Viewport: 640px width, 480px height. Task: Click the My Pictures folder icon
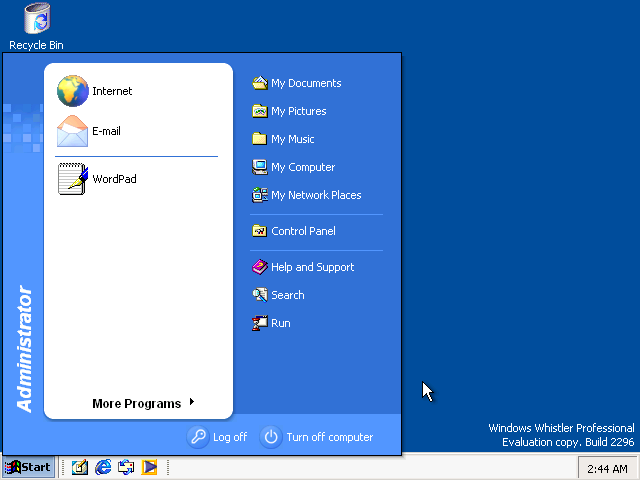pos(260,111)
